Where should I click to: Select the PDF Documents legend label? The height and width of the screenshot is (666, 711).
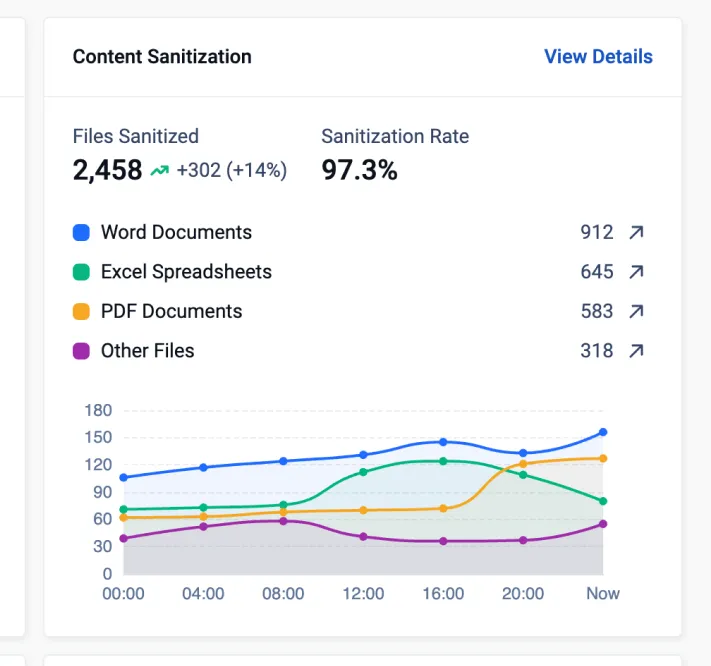171,311
